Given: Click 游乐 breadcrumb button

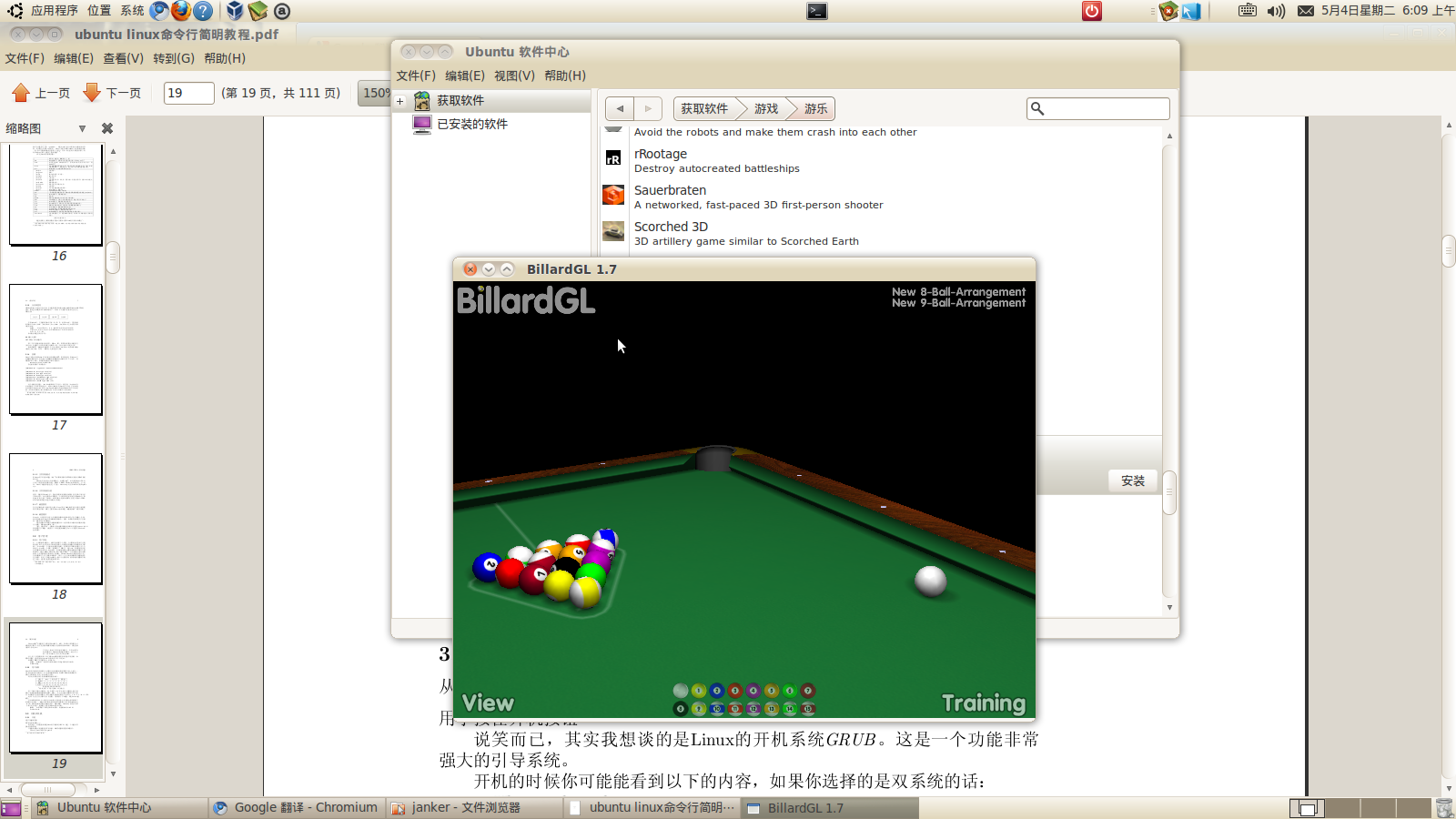Looking at the screenshot, I should click(x=816, y=108).
